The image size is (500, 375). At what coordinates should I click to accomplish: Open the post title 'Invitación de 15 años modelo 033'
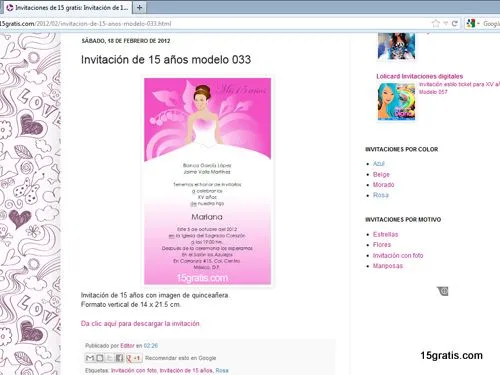pos(166,60)
